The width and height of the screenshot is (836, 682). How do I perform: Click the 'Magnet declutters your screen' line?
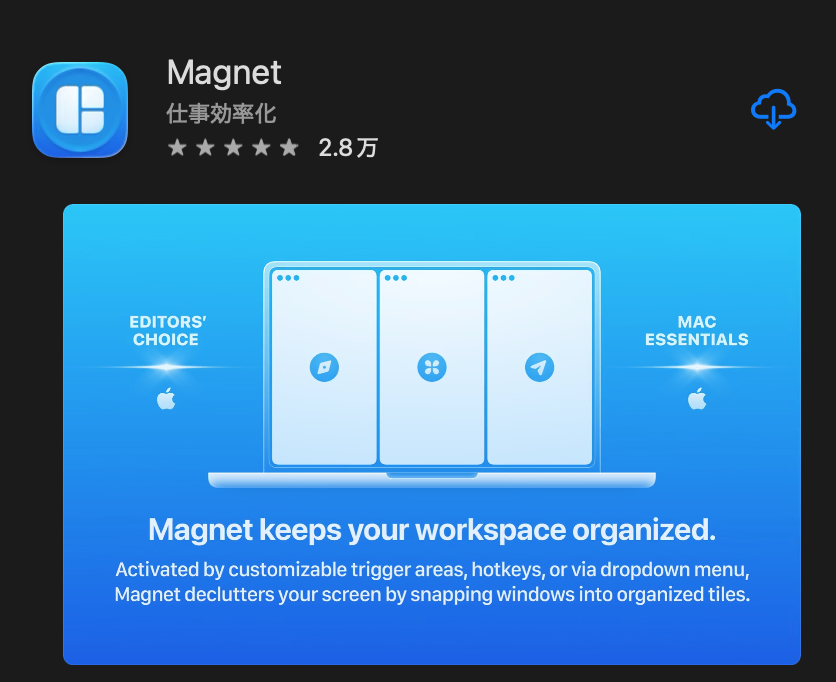tap(432, 594)
